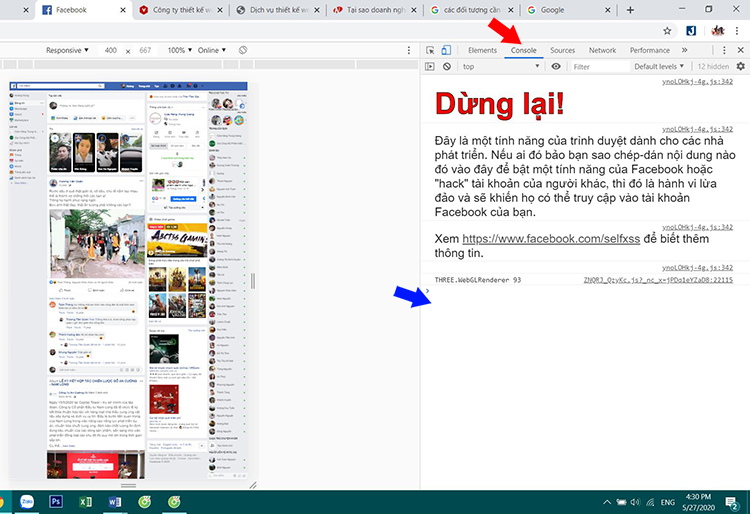This screenshot has height=514, width=750.
Task: Open a new browser tab
Action: coord(630,10)
